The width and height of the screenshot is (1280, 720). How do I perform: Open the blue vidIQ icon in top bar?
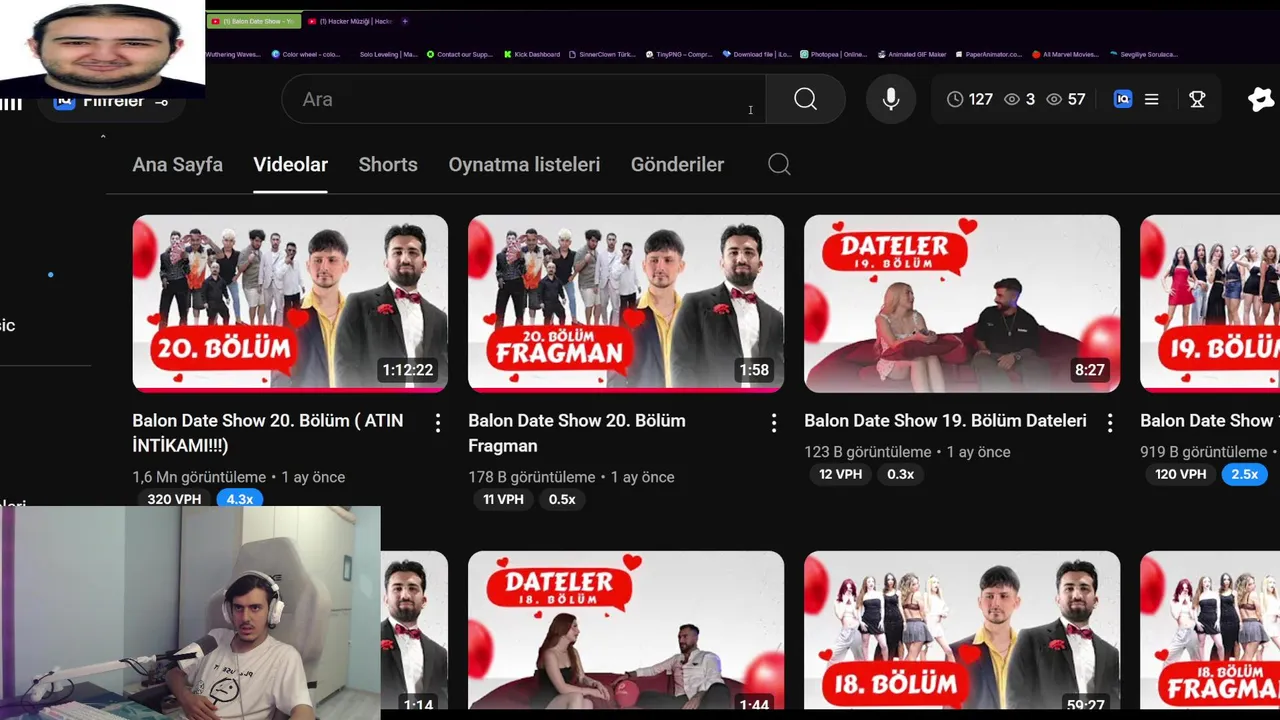1123,99
